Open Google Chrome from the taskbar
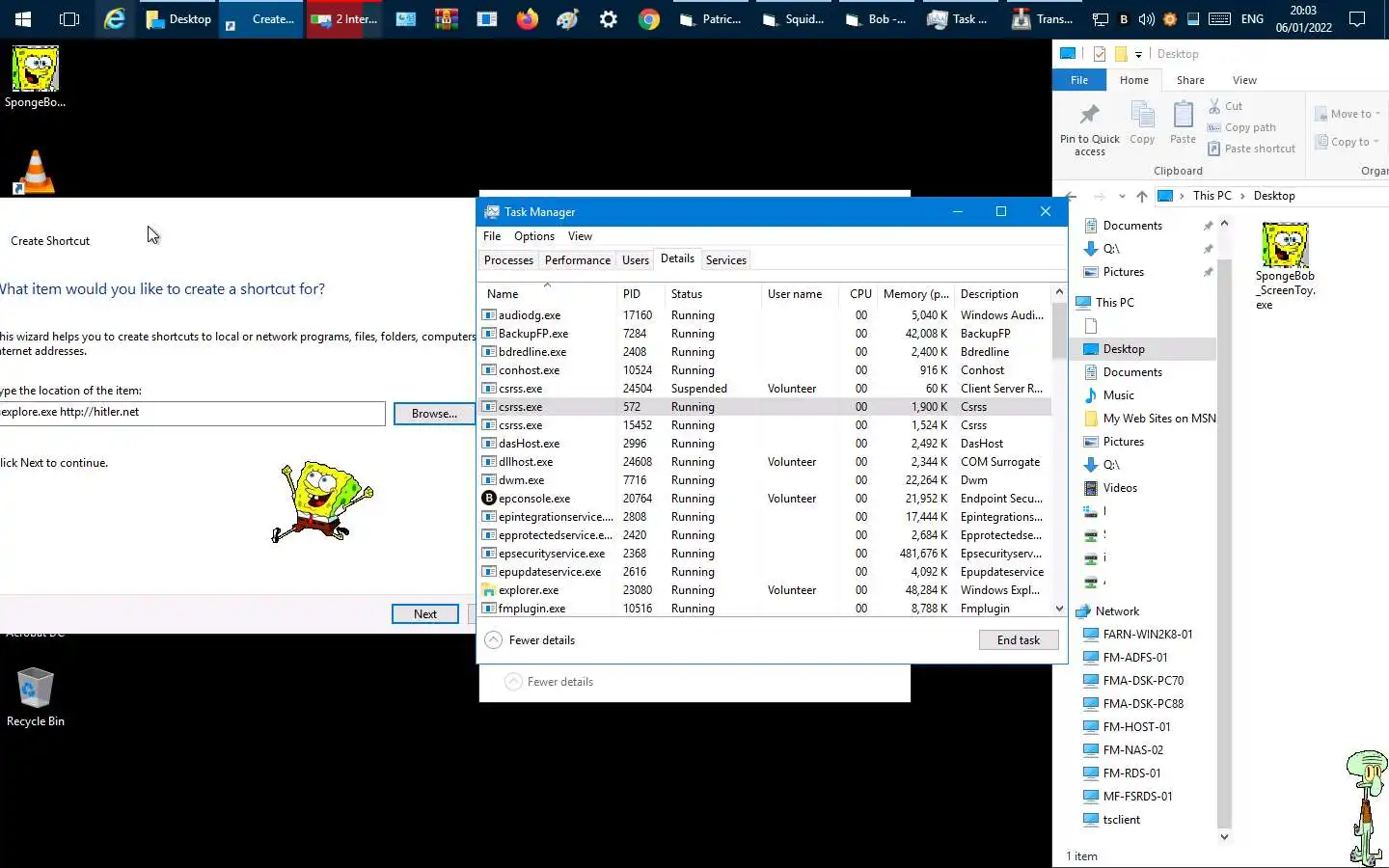This screenshot has height=868, width=1389. point(649,19)
